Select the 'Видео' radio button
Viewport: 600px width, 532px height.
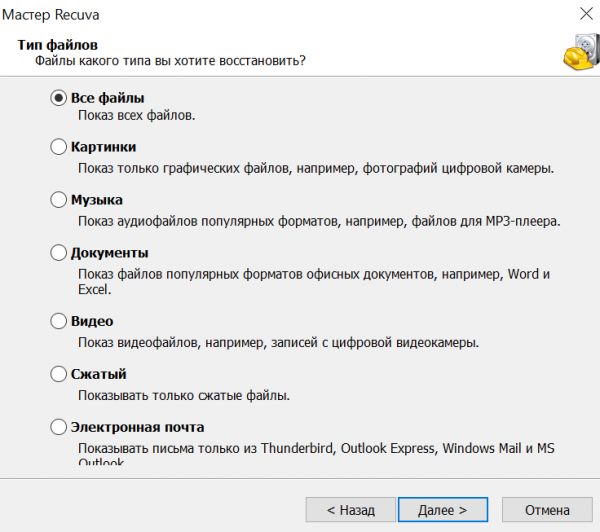pos(59,321)
